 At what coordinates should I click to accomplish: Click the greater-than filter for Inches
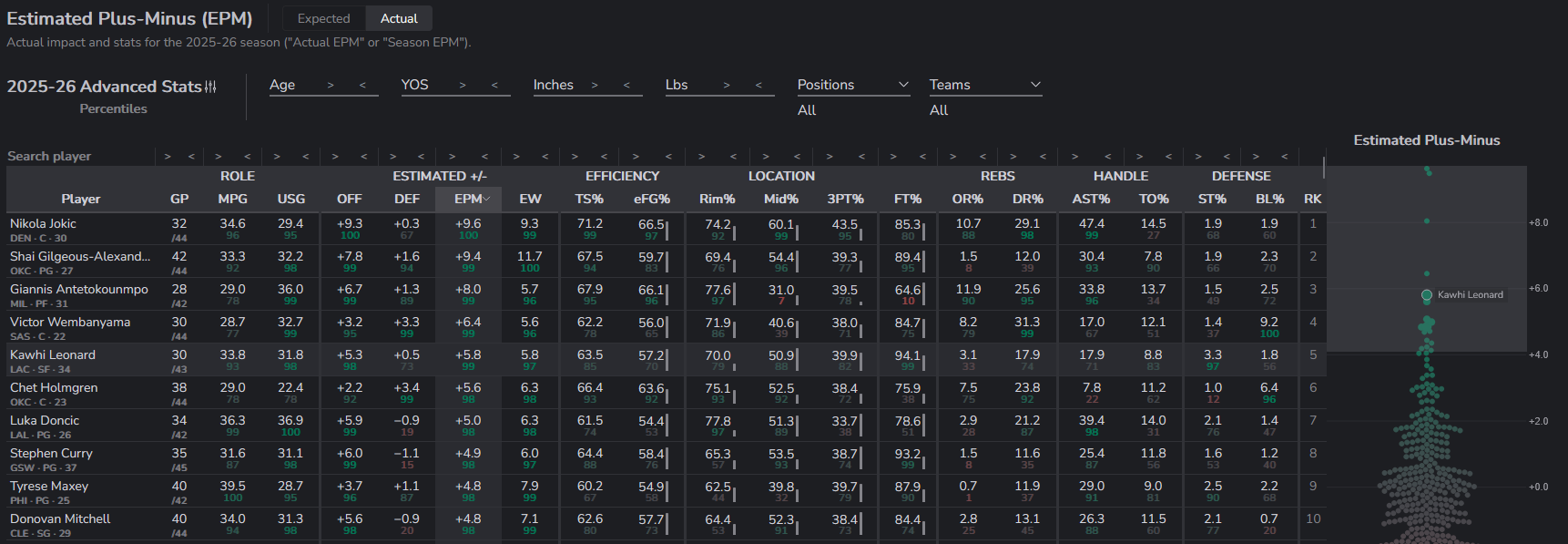click(595, 85)
